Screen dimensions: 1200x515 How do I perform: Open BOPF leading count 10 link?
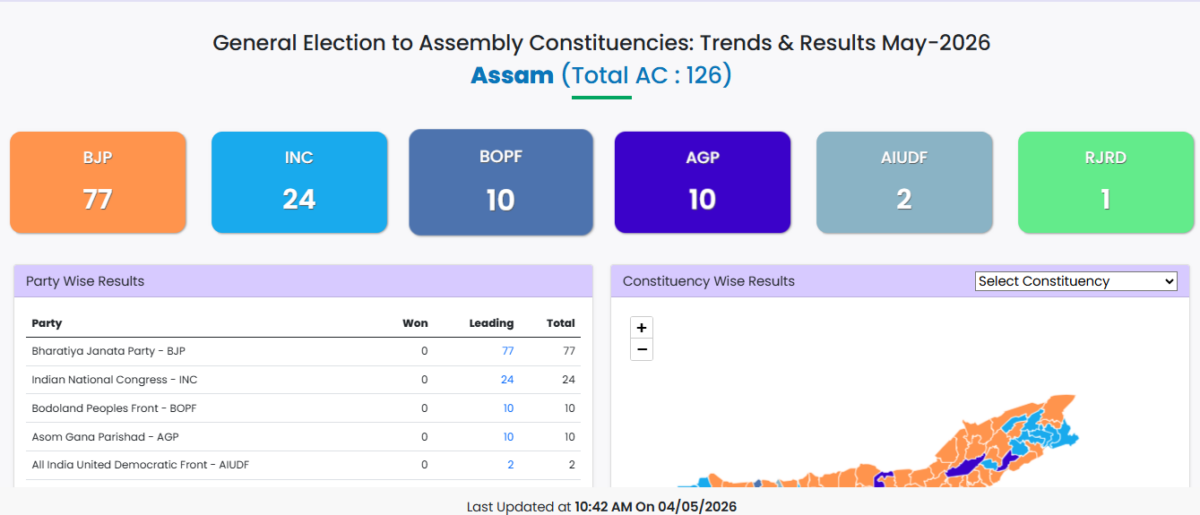(x=508, y=408)
